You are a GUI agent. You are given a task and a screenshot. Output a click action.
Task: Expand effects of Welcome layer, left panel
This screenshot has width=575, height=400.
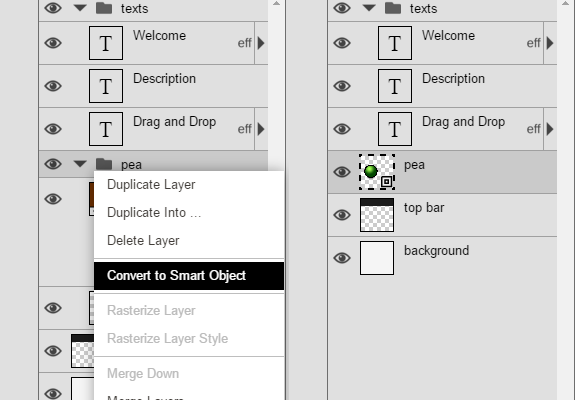(x=261, y=43)
